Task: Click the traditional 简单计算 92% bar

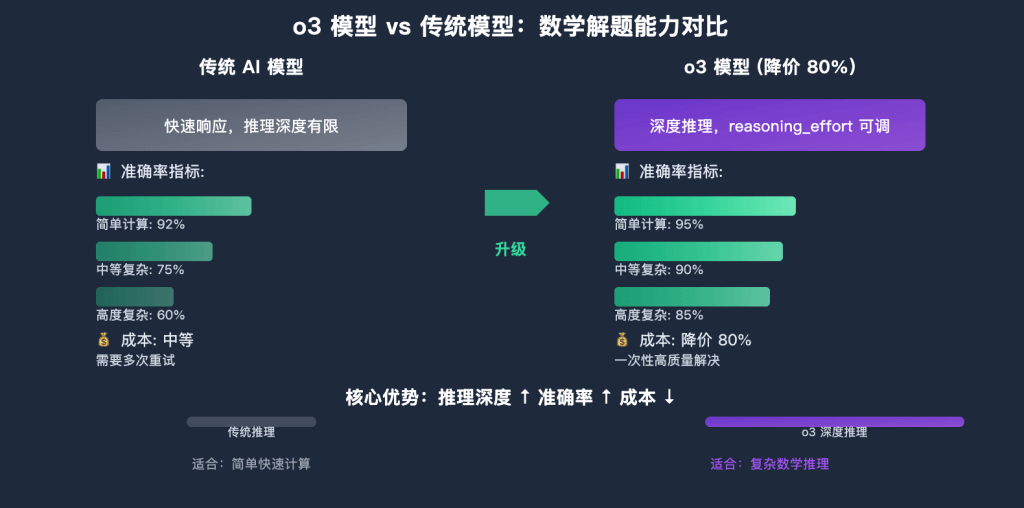Action: coord(173,206)
